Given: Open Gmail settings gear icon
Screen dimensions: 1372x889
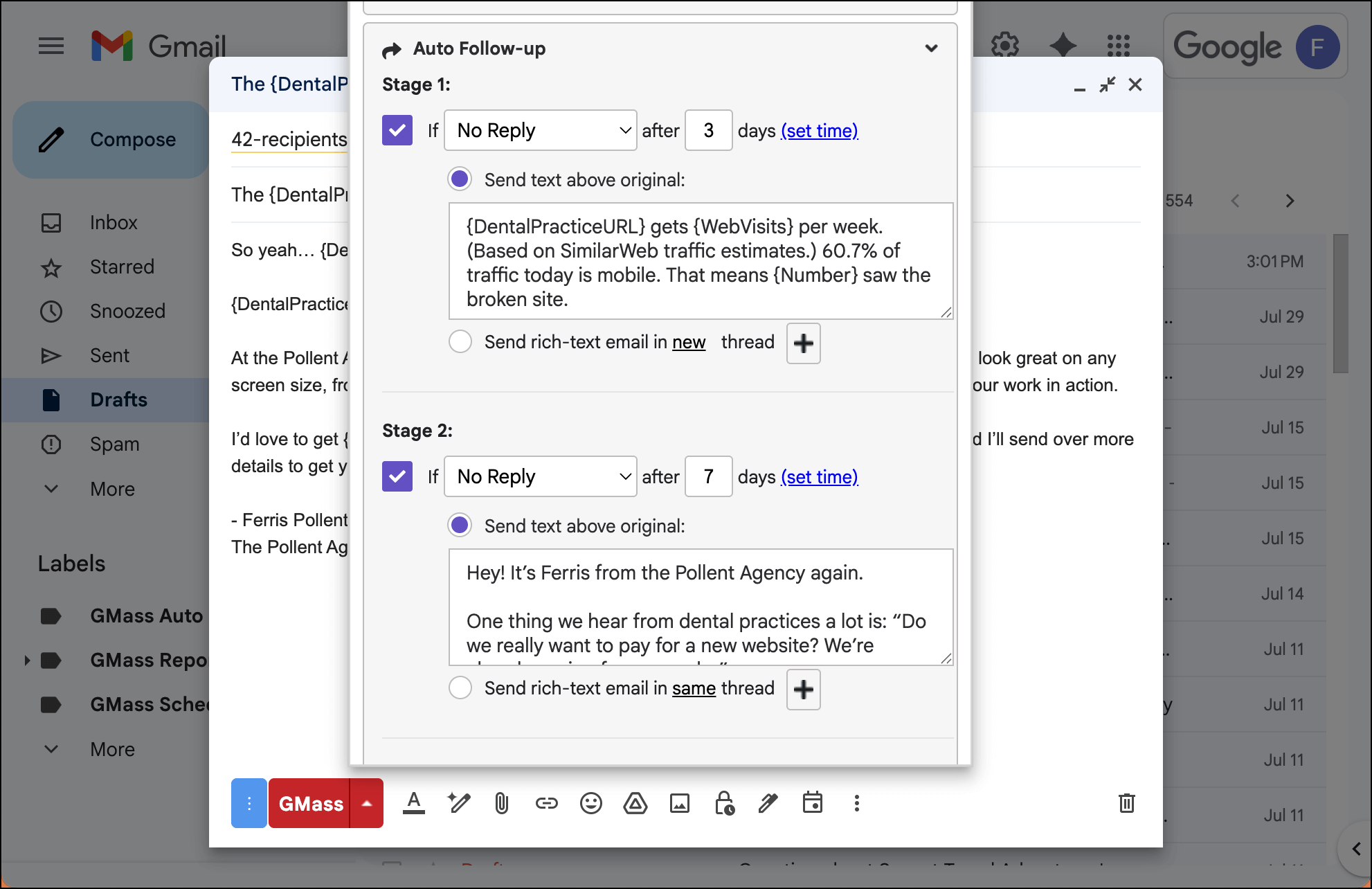Looking at the screenshot, I should pos(1004,46).
